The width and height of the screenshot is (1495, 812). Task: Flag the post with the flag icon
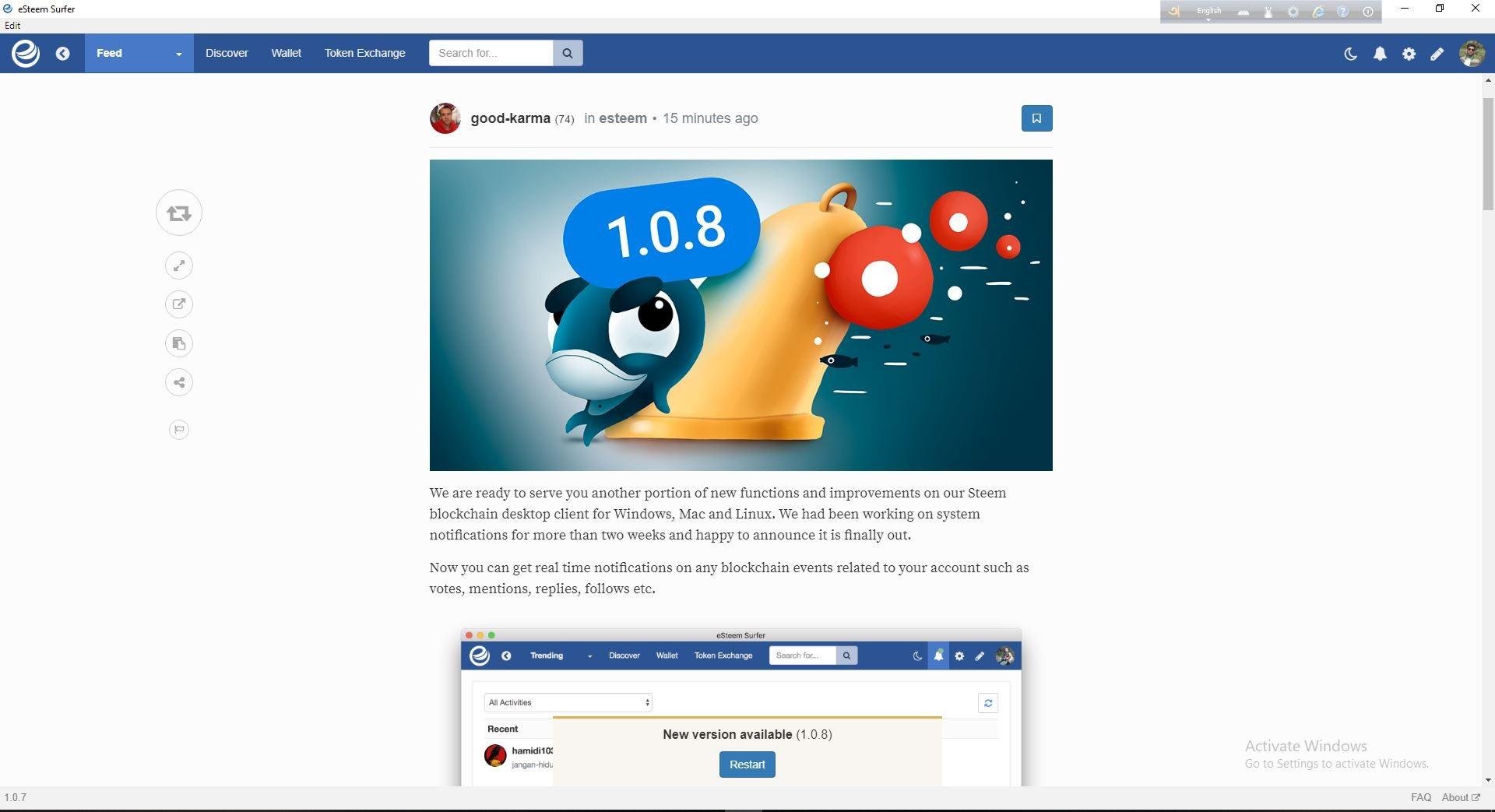pyautogui.click(x=179, y=429)
